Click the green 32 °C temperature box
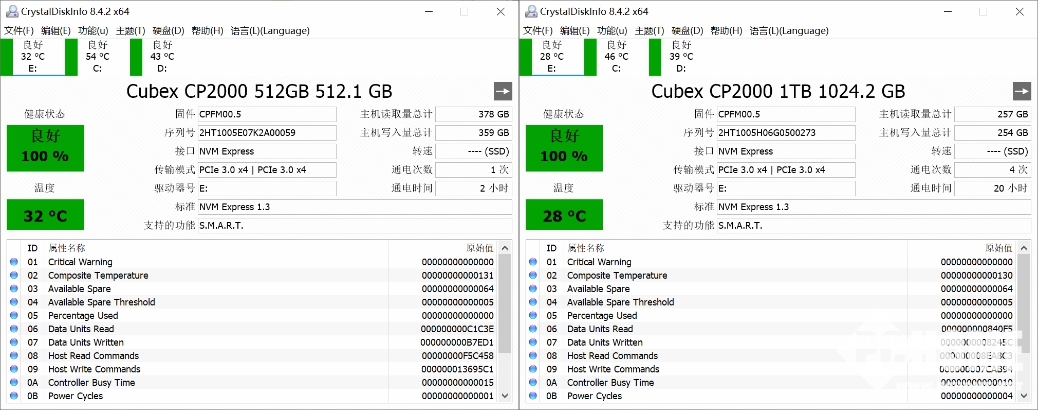 pos(45,215)
